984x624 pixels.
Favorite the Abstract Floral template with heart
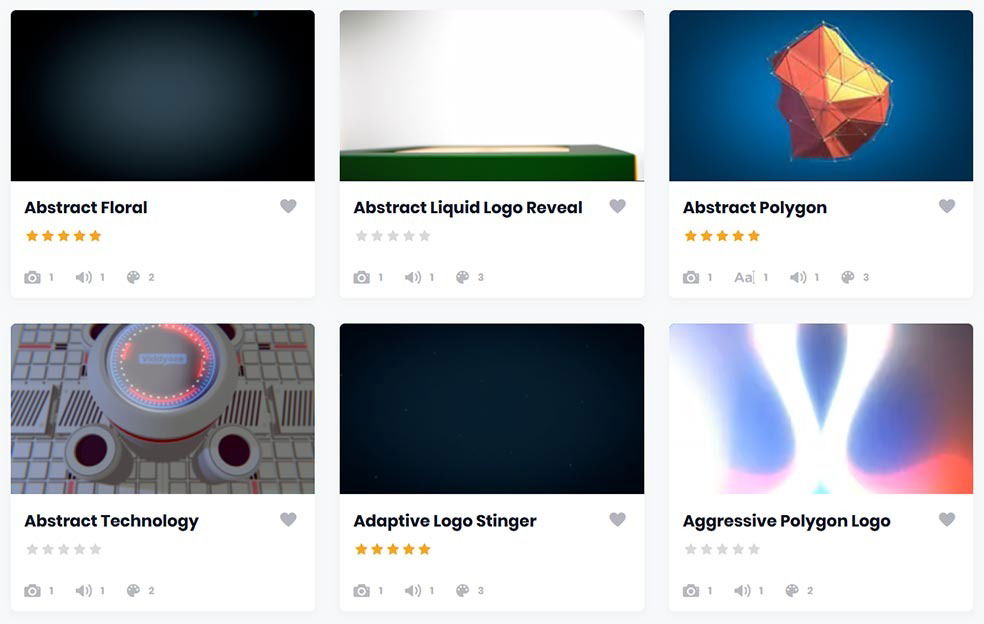(288, 206)
